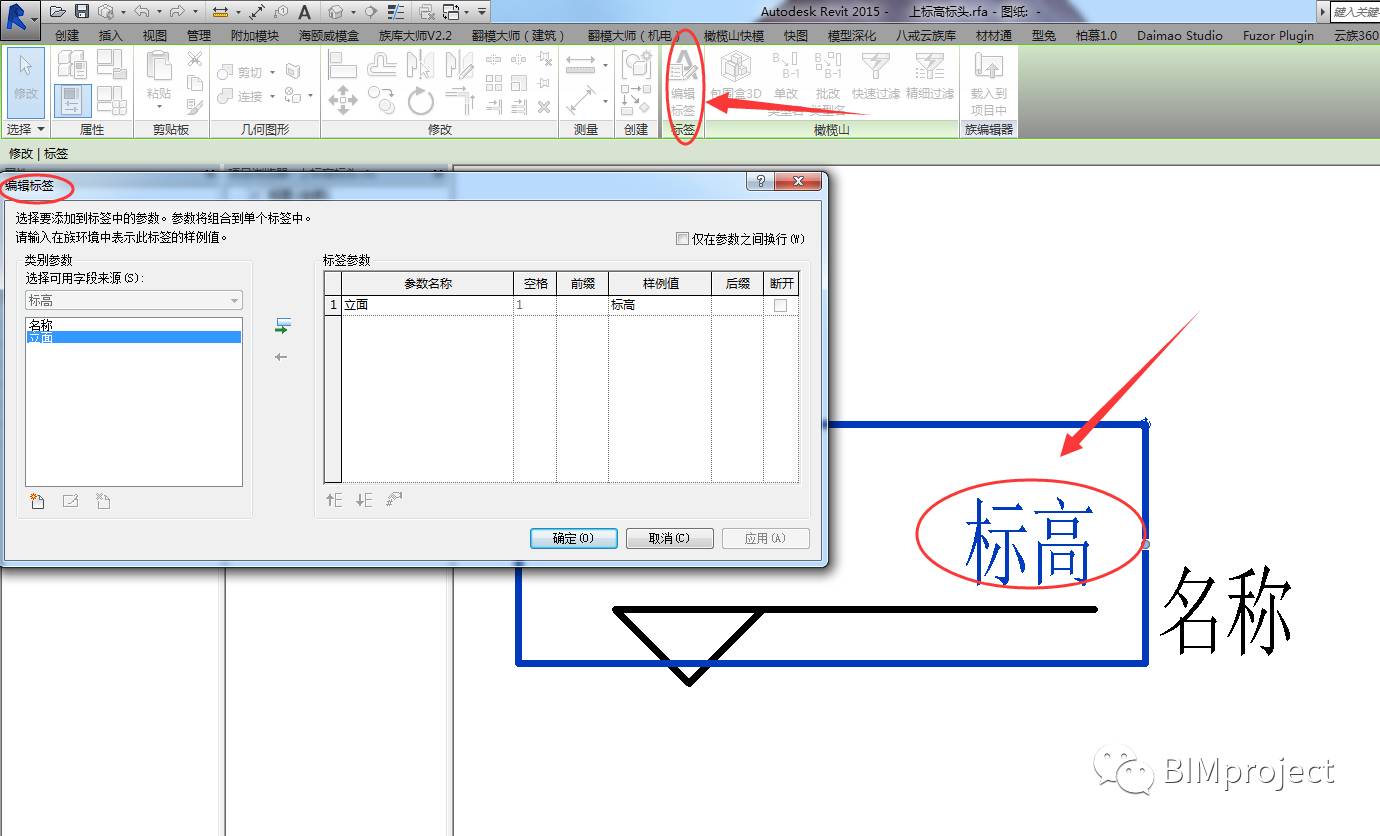The height and width of the screenshot is (836, 1380).
Task: Click the new parameter icon below field list
Action: coord(38,501)
